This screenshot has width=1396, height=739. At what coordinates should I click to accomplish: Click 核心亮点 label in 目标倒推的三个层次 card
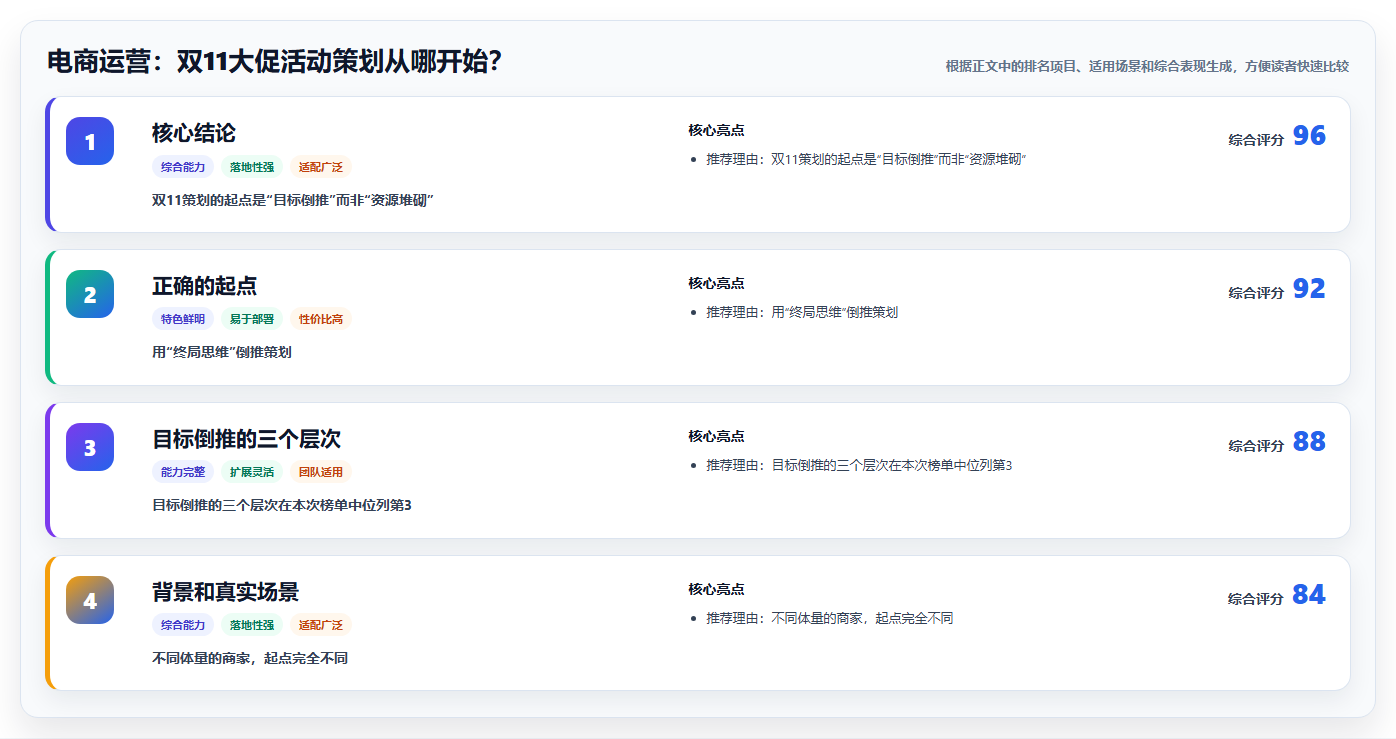click(716, 436)
